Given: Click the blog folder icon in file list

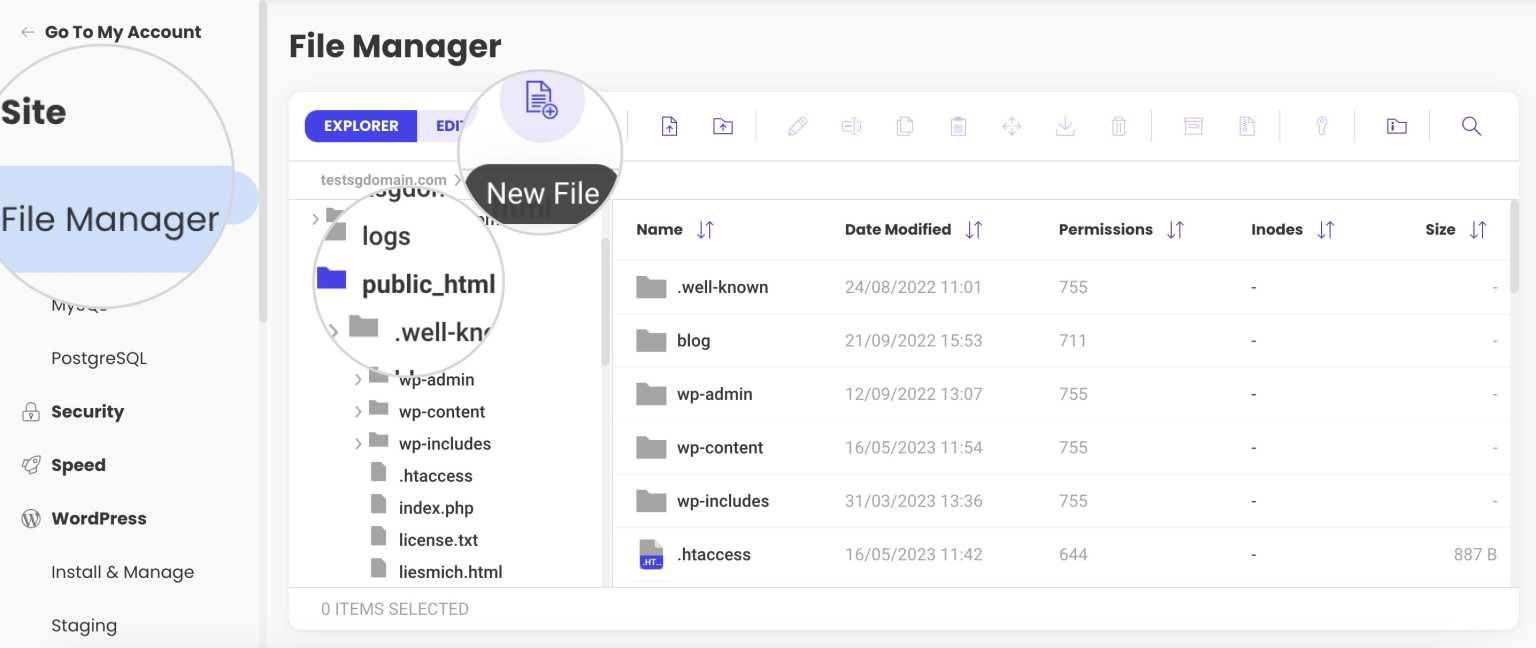Looking at the screenshot, I should [651, 341].
